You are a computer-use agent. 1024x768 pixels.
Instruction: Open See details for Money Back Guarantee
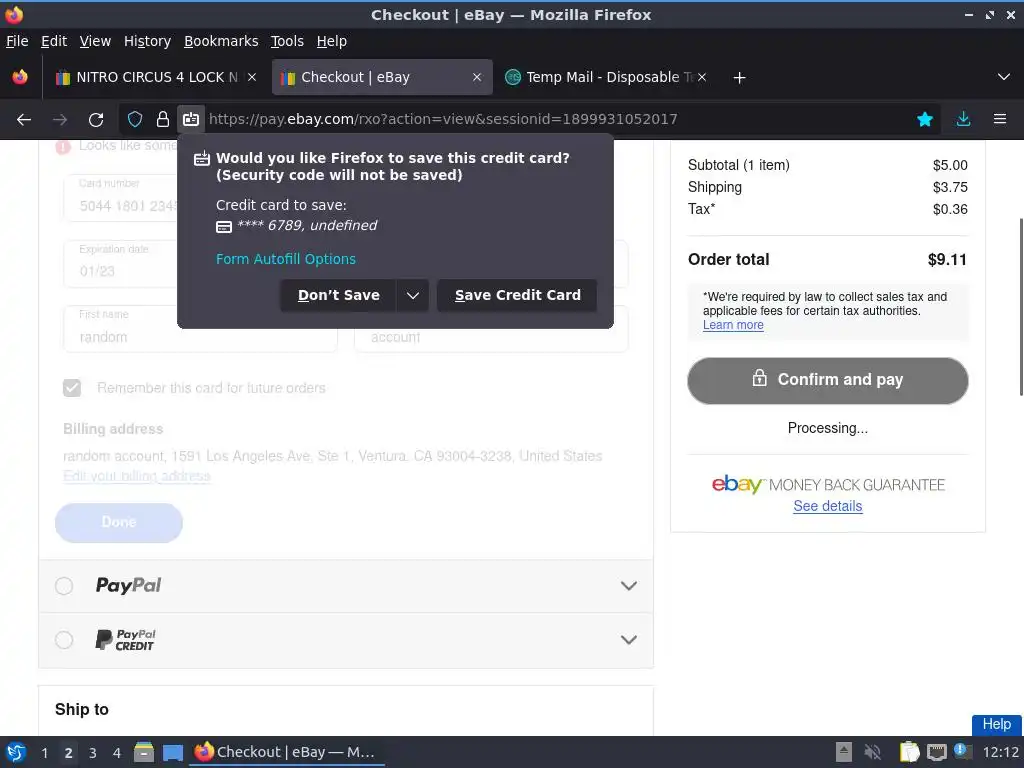click(827, 506)
